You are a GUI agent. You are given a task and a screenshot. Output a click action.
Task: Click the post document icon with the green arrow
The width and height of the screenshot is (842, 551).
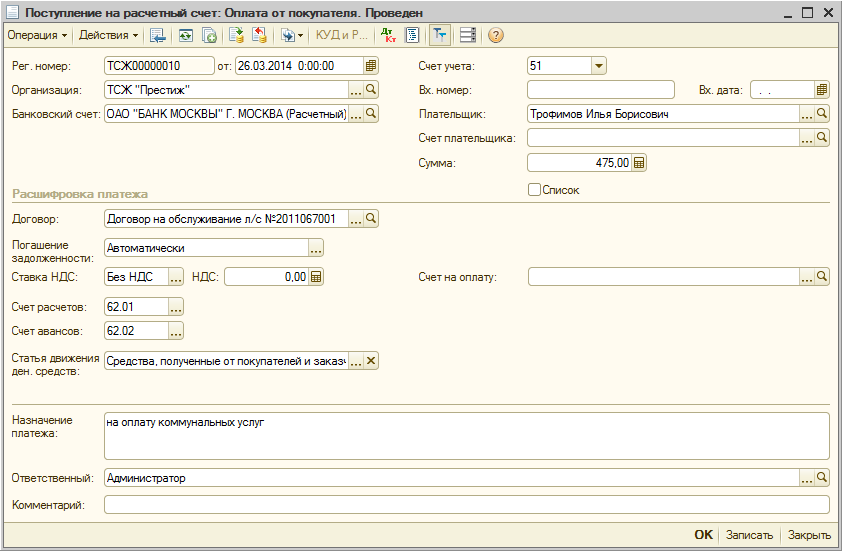coord(236,35)
